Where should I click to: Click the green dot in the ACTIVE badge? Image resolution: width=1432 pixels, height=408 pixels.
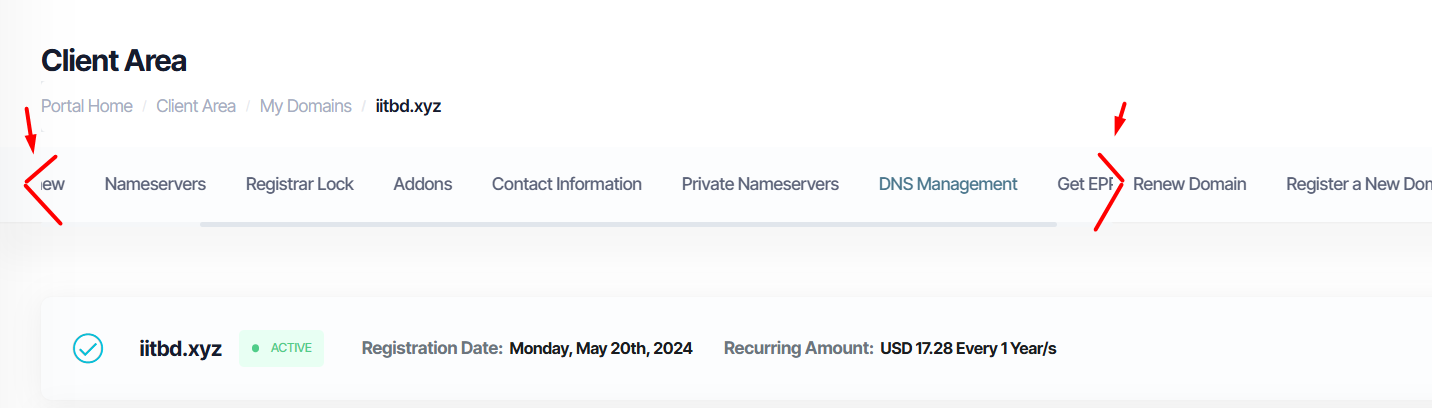point(255,348)
